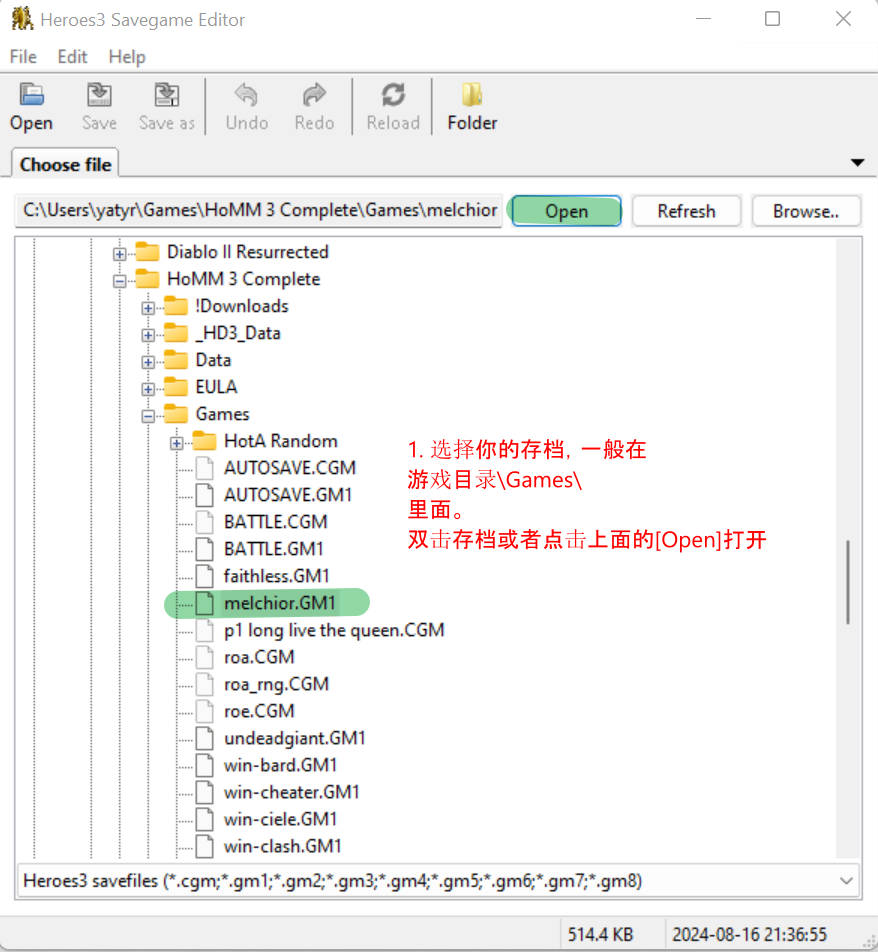The image size is (878, 952).
Task: Expand the Data tree node
Action: pos(148,362)
